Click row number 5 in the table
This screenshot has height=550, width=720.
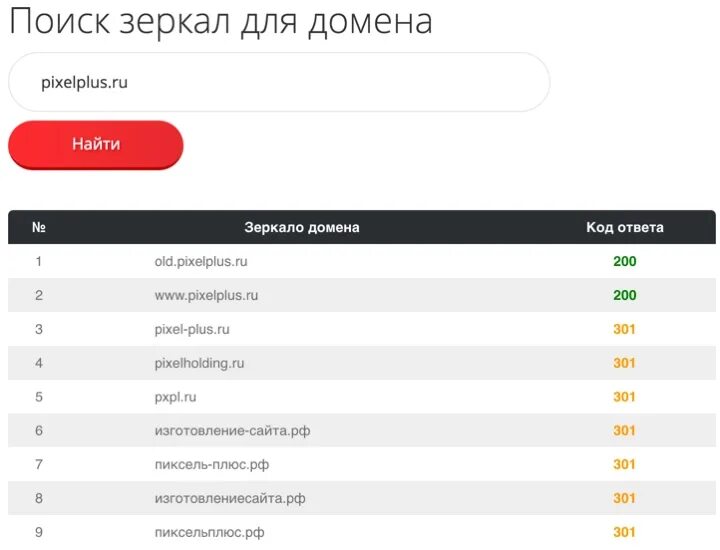[39, 397]
